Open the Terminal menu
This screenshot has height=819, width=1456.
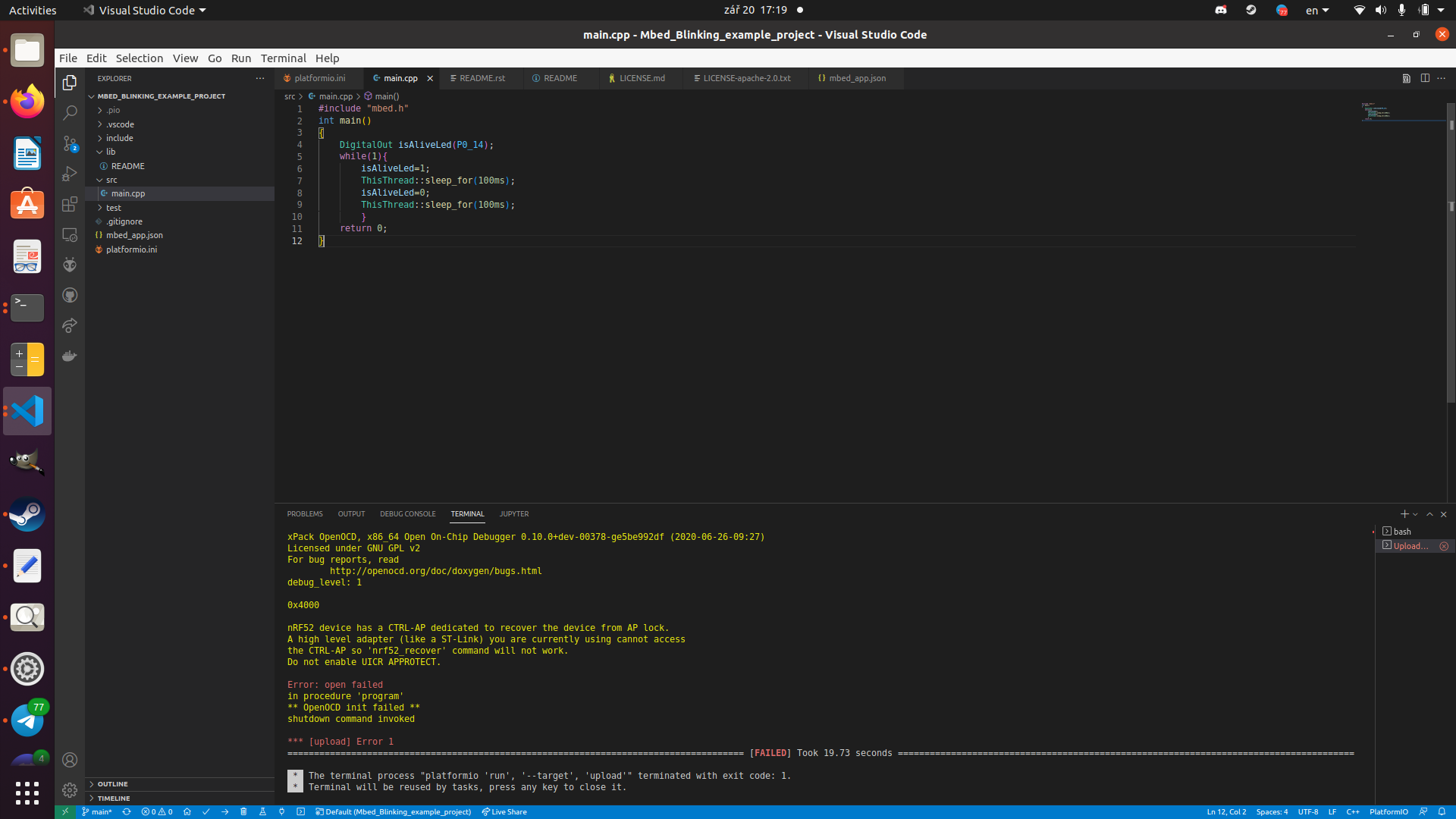tap(283, 58)
